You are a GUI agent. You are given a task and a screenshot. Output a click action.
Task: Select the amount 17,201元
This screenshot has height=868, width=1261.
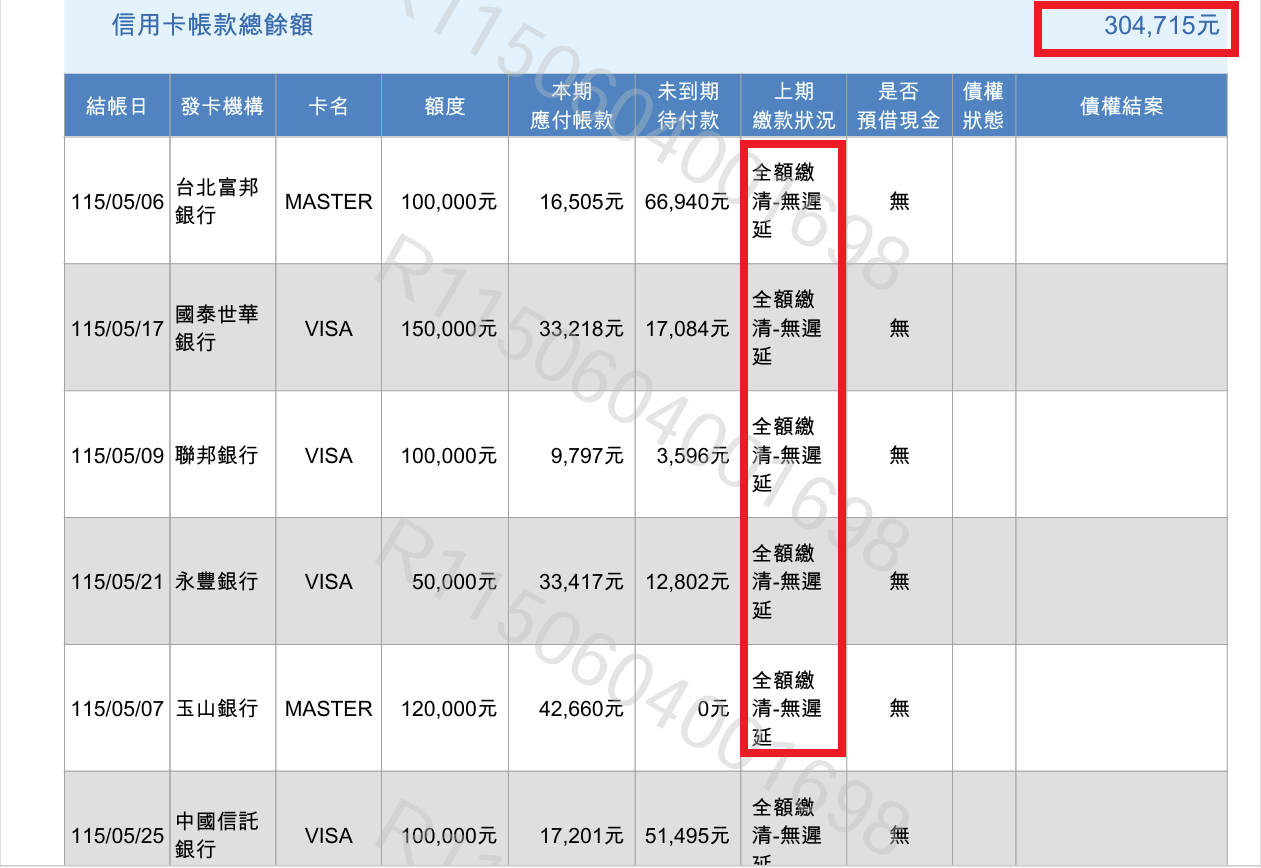(581, 835)
